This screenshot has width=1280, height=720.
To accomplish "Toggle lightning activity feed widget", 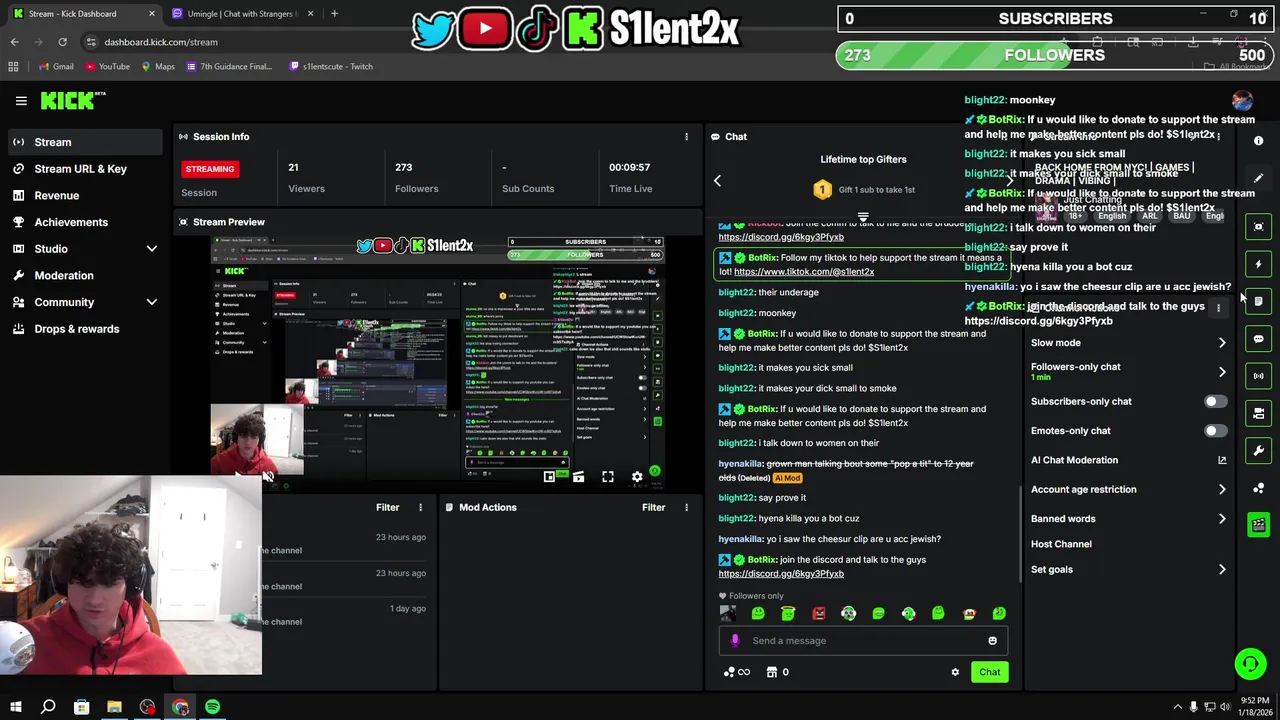I will click(1259, 264).
